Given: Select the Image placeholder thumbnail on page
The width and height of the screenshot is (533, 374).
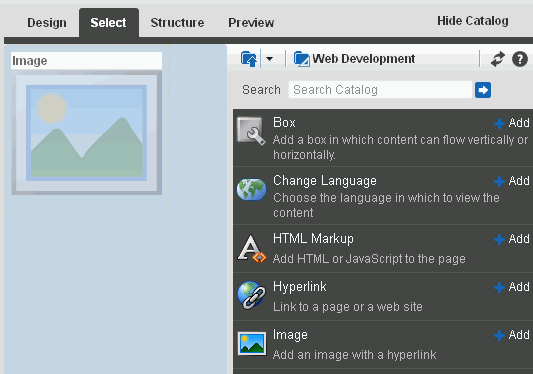Looking at the screenshot, I should 87,133.
